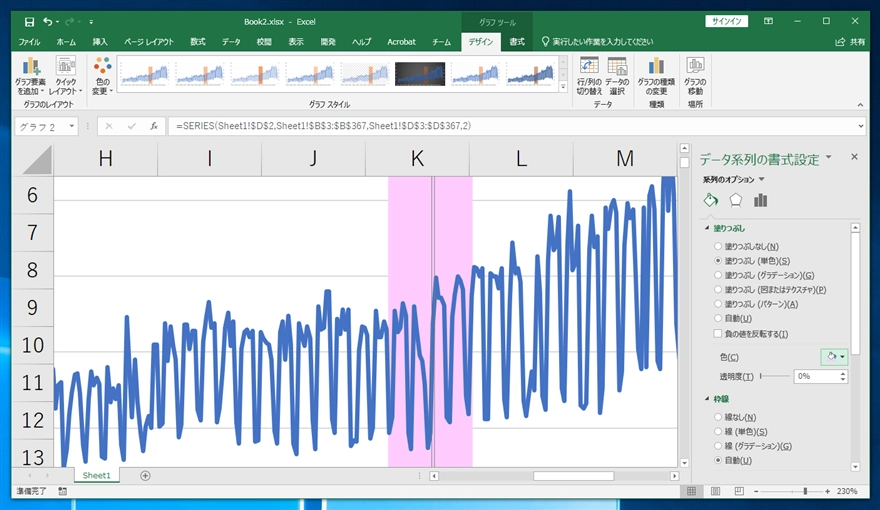This screenshot has height=510, width=880.
Task: Click the Move Chart (グラフの移動) icon
Action: [x=695, y=76]
